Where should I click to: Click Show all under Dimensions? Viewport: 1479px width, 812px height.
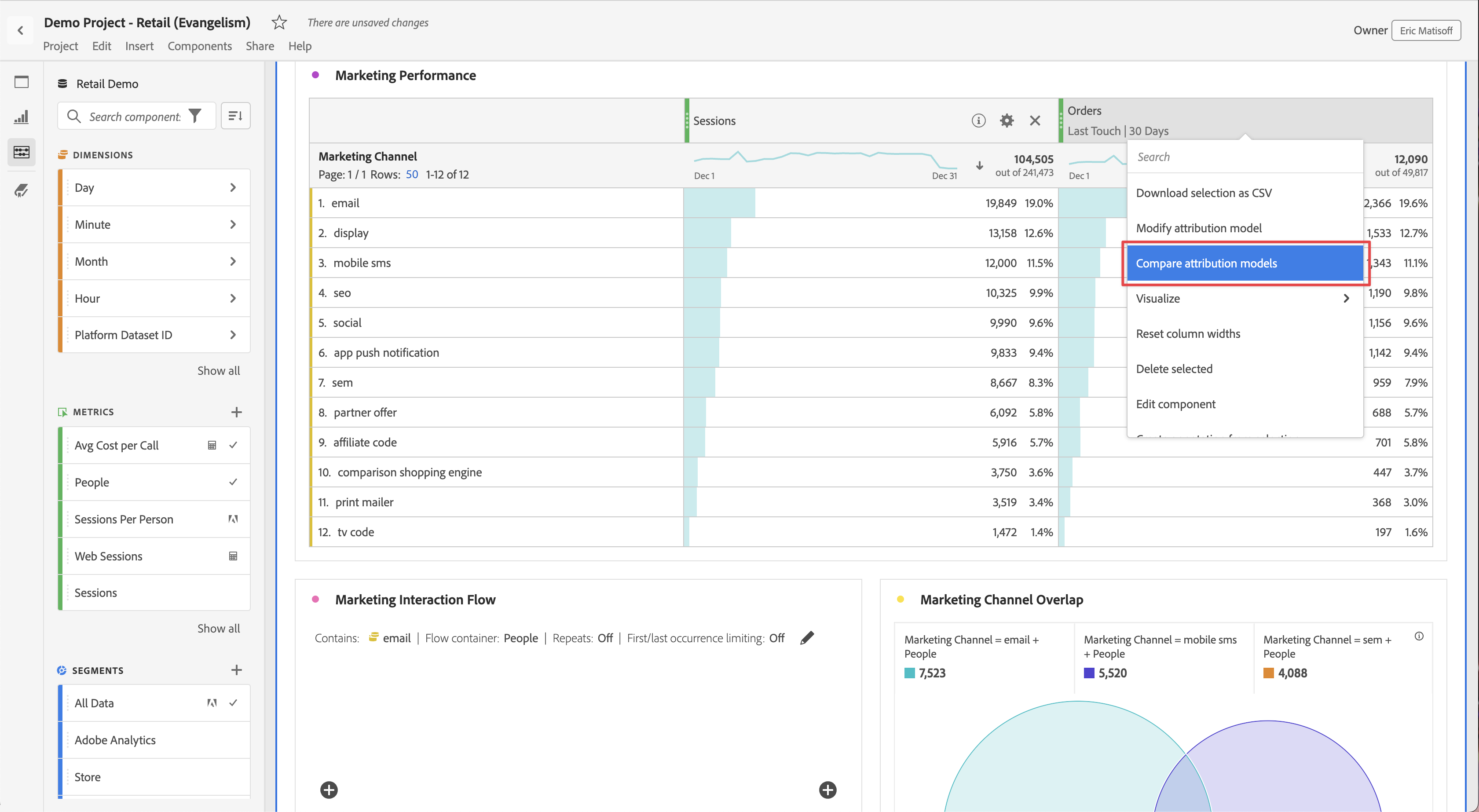point(218,370)
